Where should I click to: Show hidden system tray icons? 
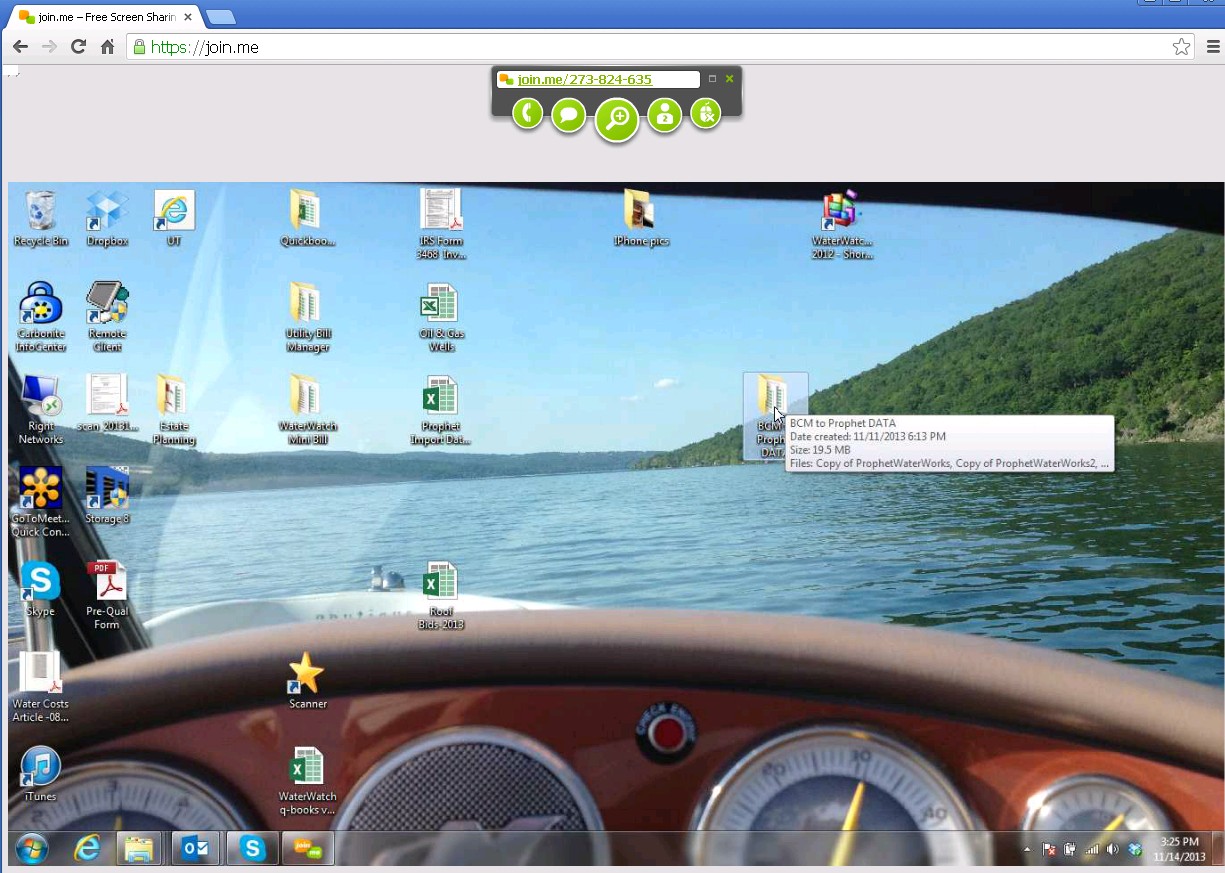click(x=1027, y=850)
